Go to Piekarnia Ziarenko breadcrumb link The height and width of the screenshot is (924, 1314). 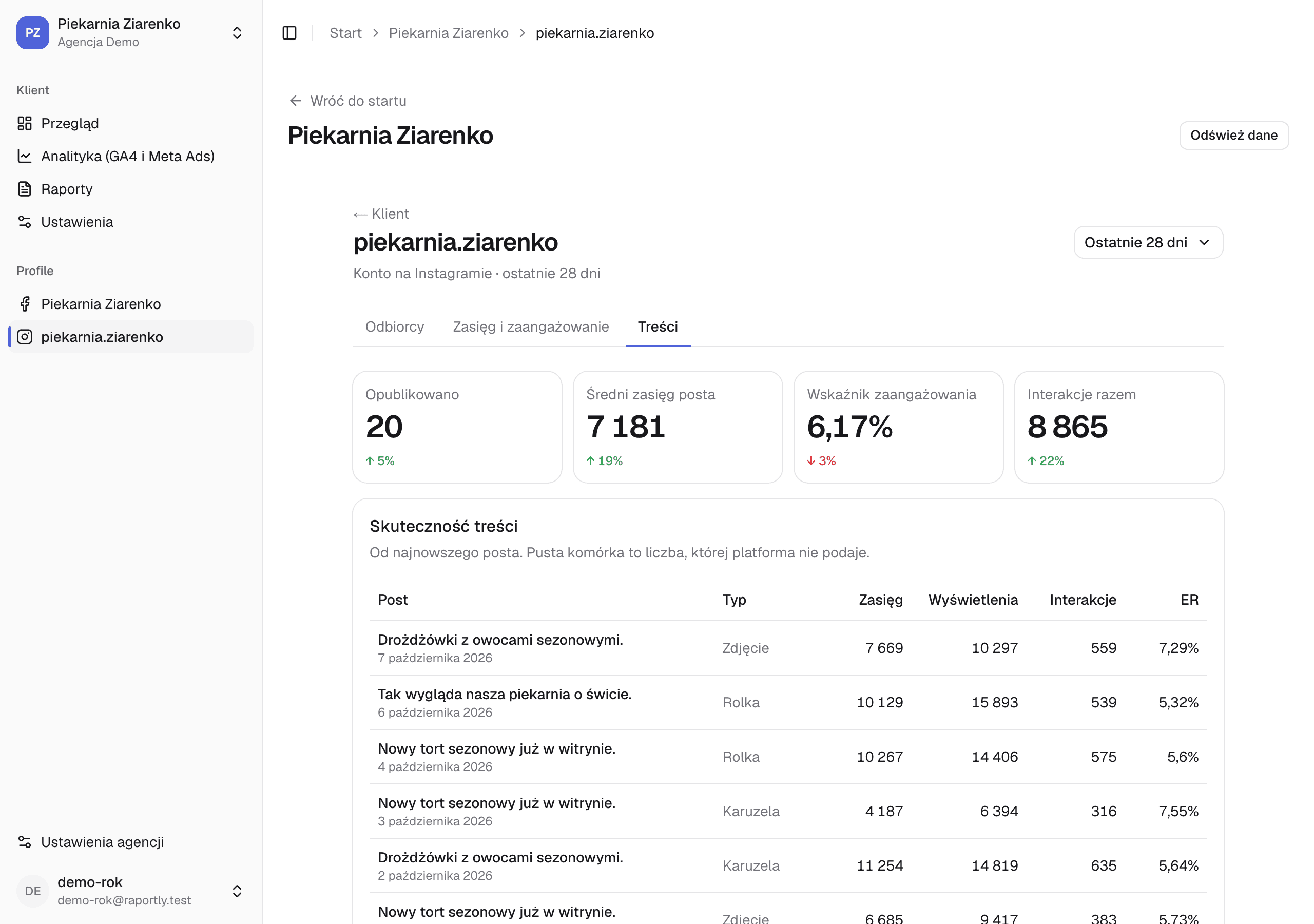point(449,33)
